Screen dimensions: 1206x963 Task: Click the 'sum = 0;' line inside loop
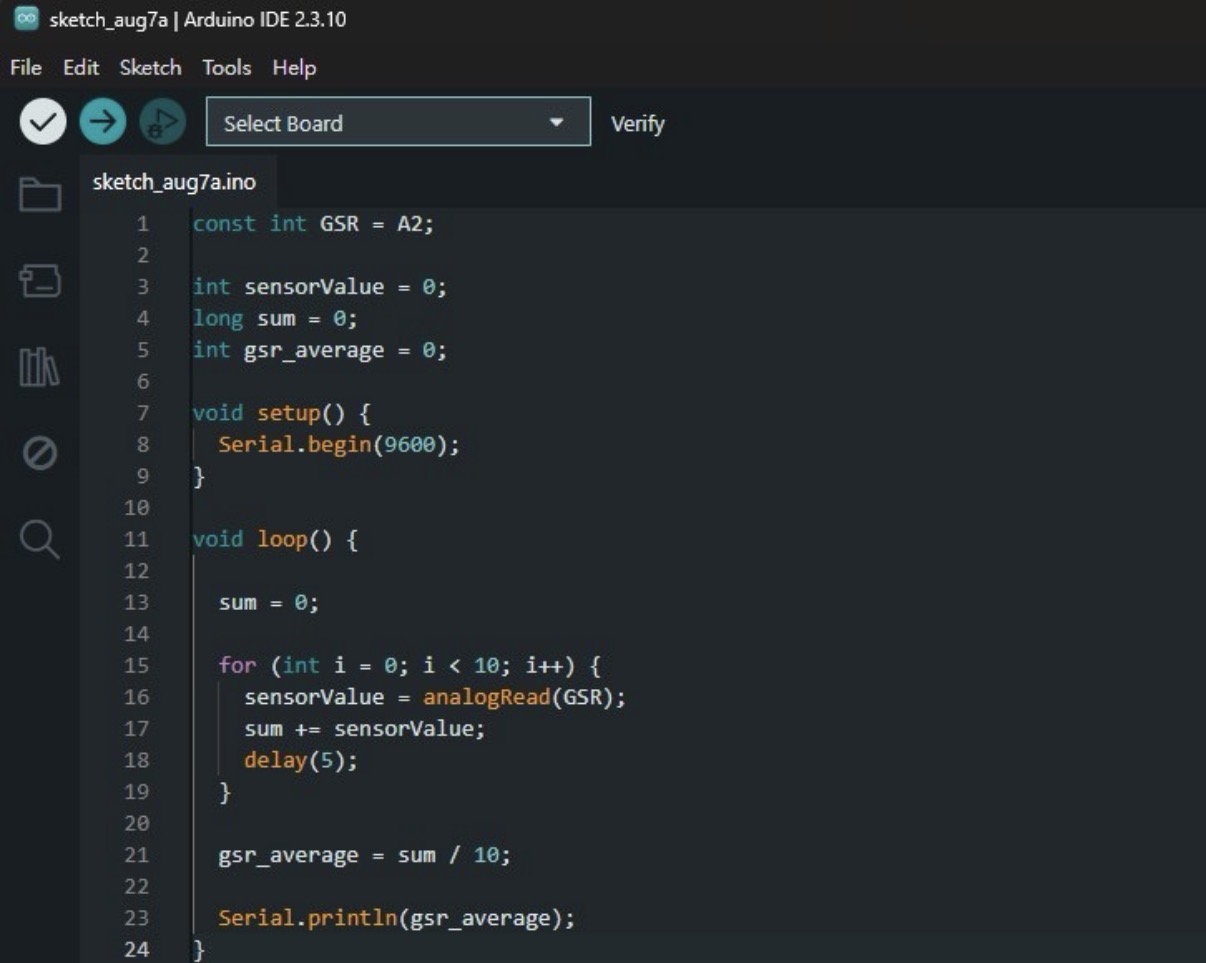pyautogui.click(x=268, y=603)
